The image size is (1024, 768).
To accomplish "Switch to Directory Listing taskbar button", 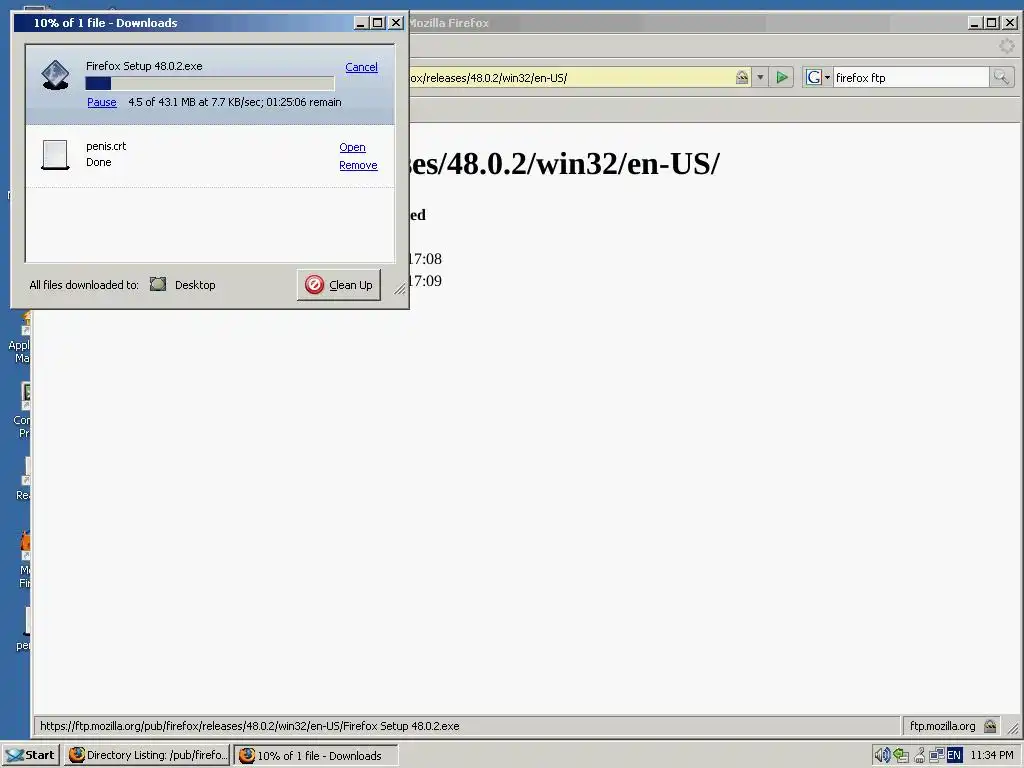I will tap(148, 755).
